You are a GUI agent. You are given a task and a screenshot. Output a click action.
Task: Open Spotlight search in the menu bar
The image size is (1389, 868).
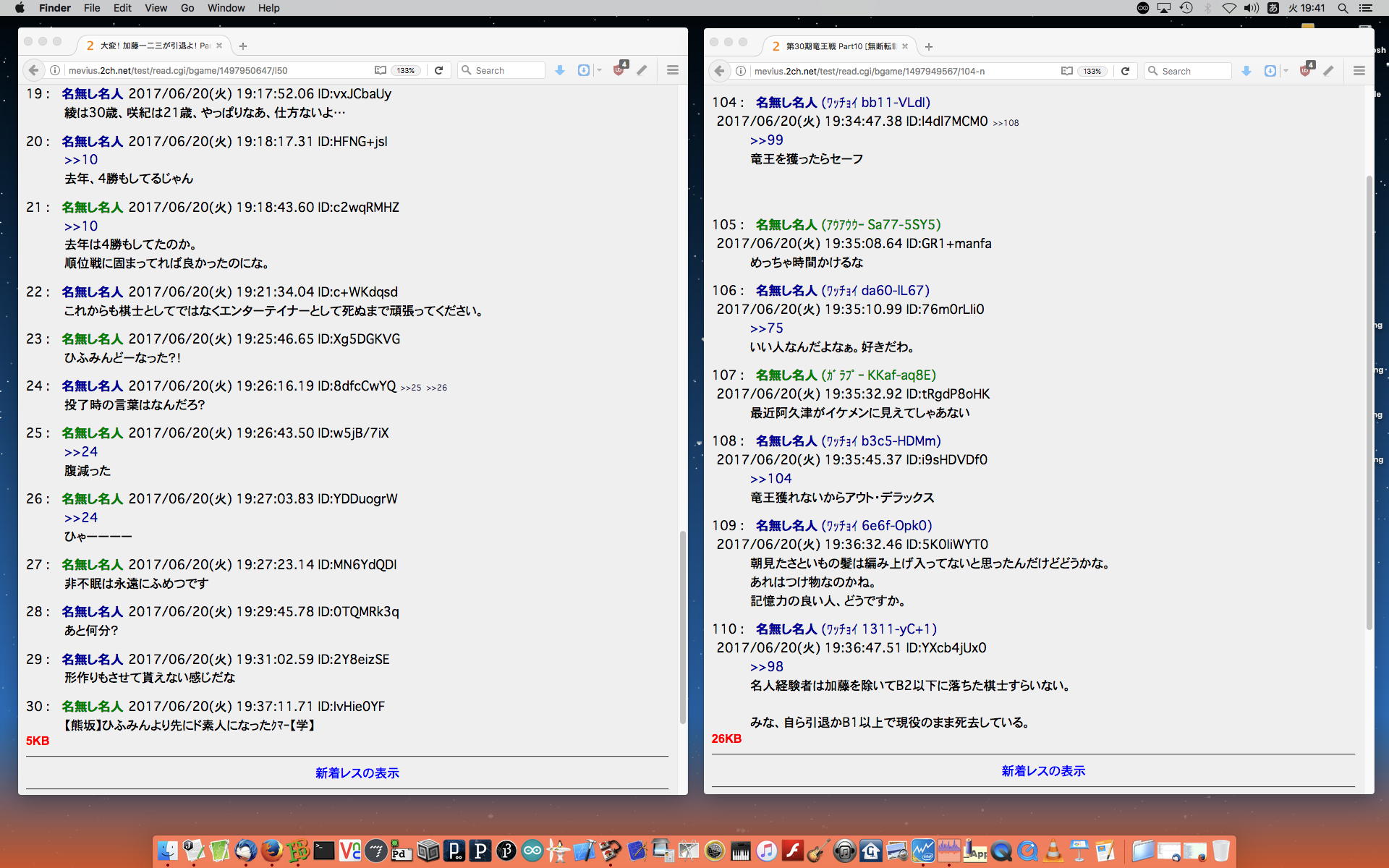pos(1343,8)
